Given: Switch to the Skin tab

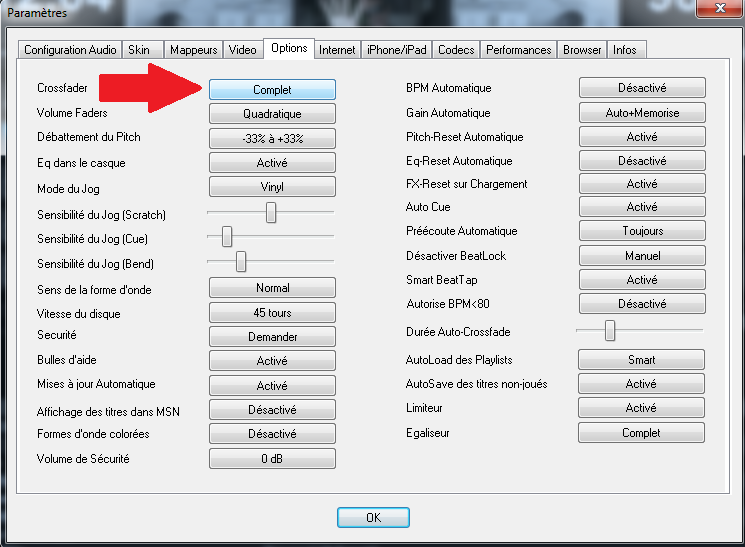Looking at the screenshot, I should click(x=143, y=50).
